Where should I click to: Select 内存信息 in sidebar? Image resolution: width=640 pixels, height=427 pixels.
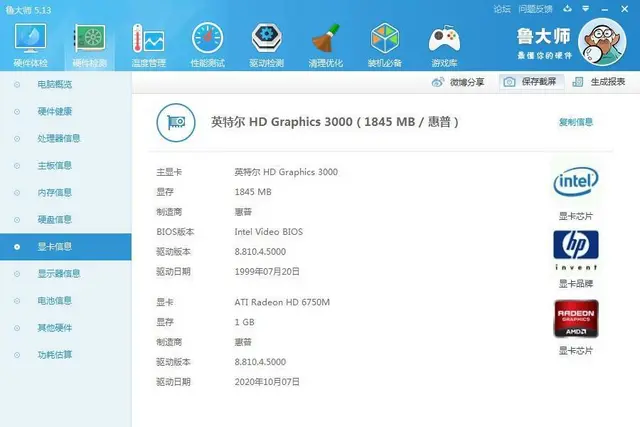point(66,192)
